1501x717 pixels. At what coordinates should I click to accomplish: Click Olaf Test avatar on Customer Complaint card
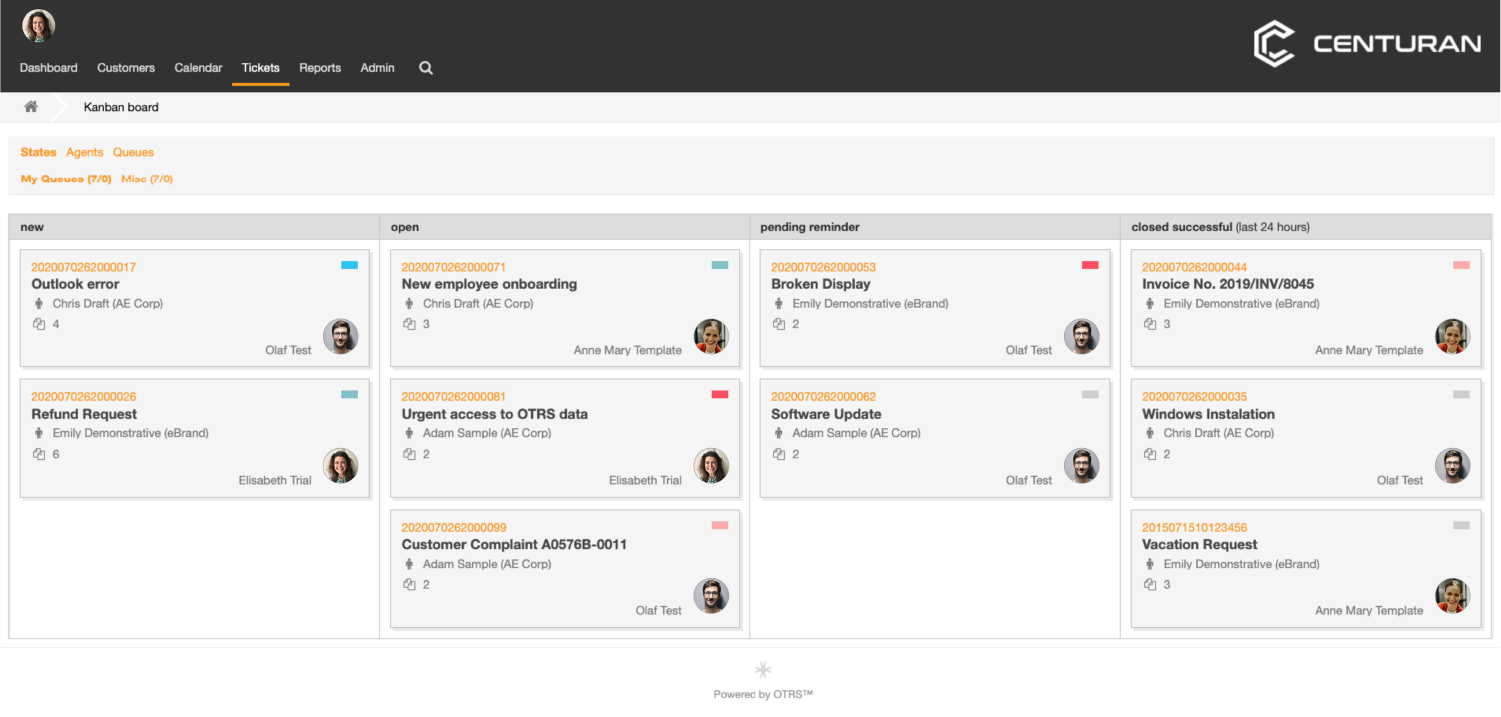click(711, 596)
